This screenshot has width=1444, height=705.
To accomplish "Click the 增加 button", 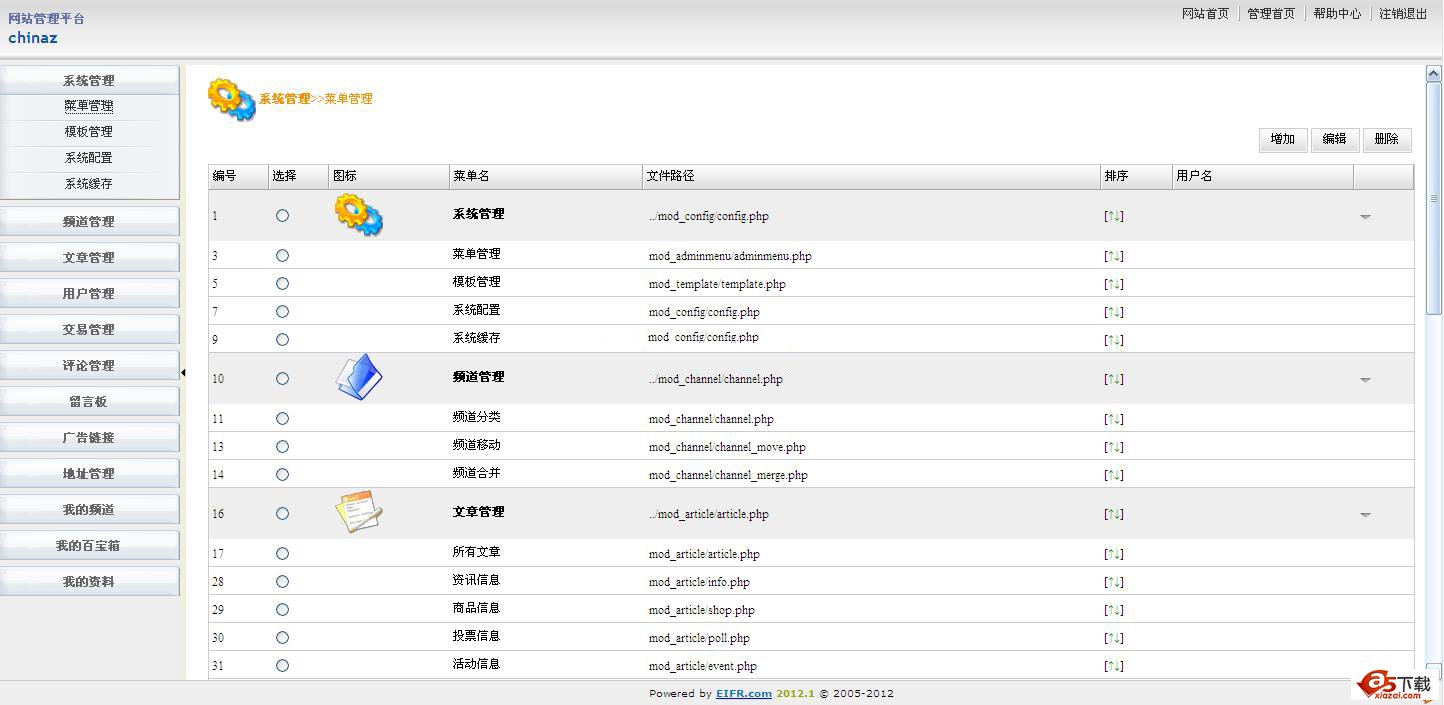I will coord(1282,139).
